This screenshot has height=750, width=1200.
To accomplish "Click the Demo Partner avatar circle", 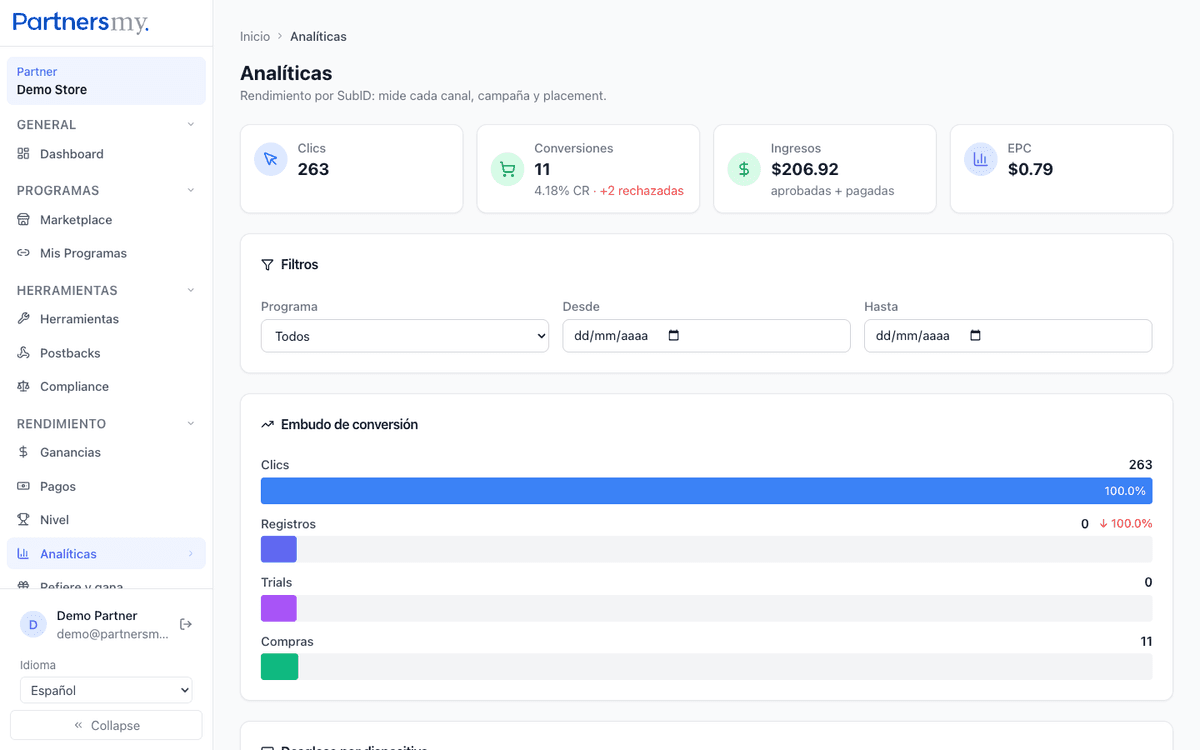I will [33, 625].
